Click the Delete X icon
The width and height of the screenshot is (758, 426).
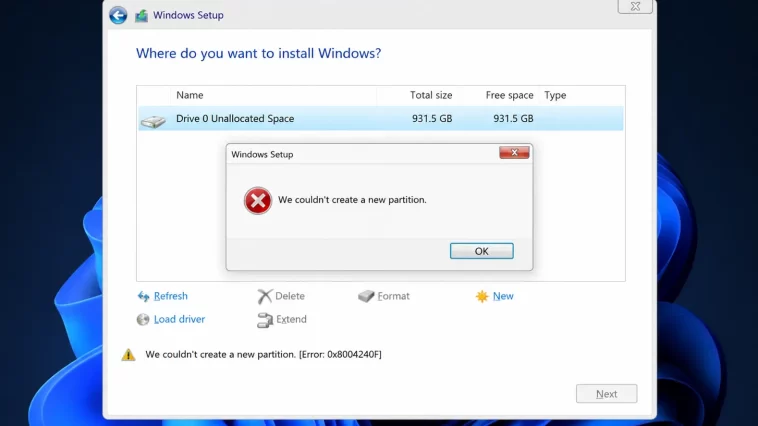pos(264,296)
